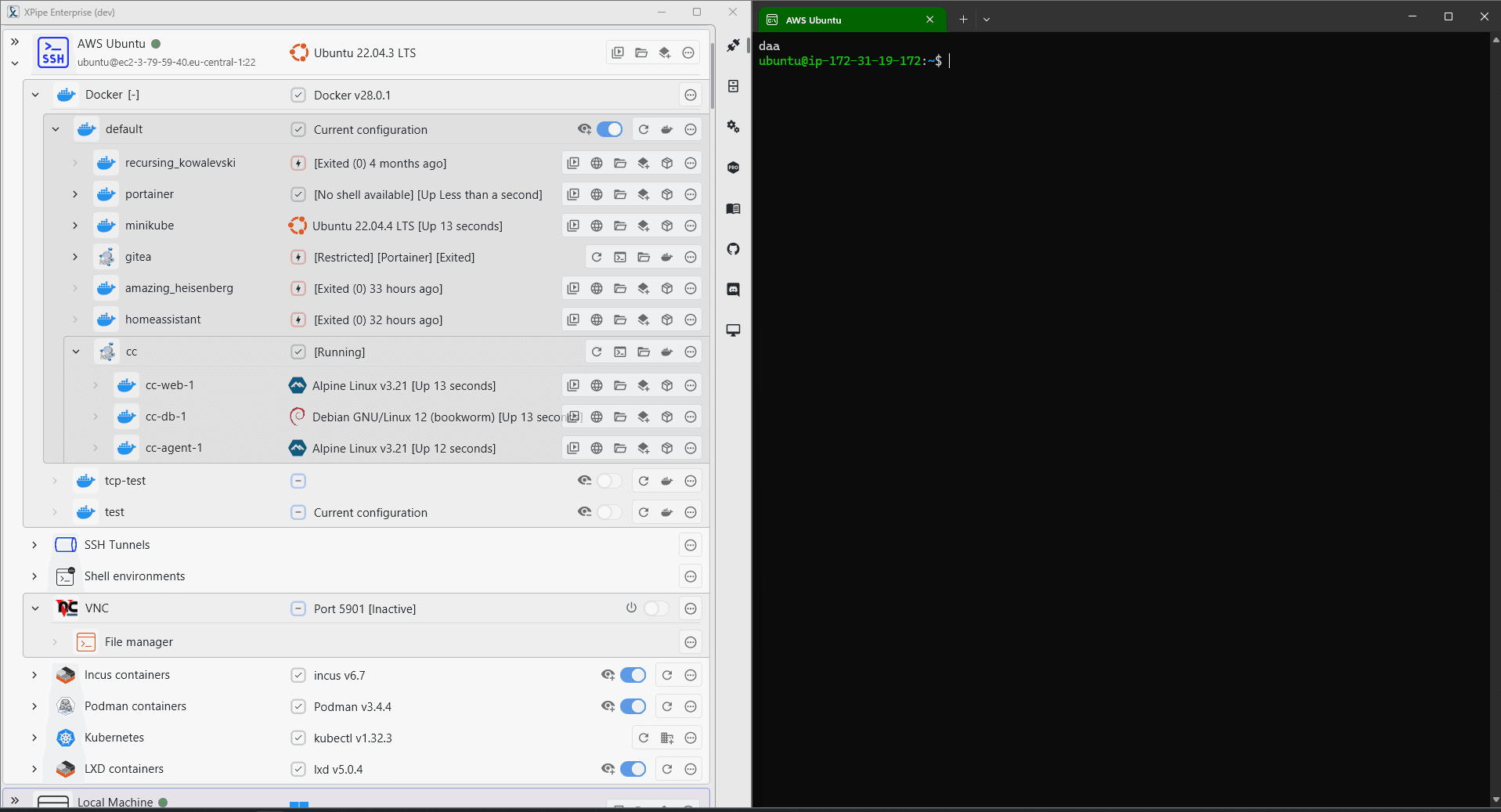The image size is (1501, 812).
Task: Open the documentation book icon in sidebar
Action: 733,208
